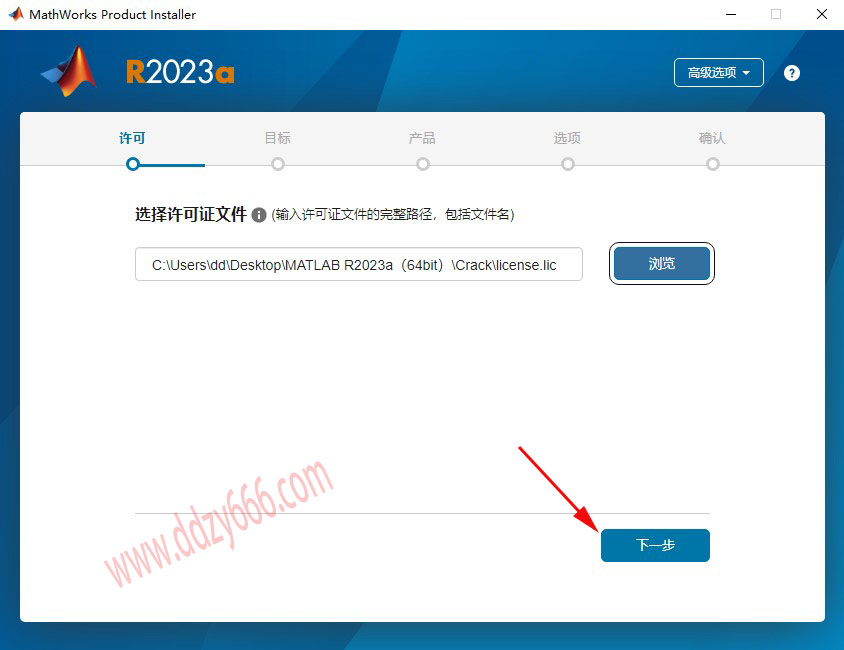Click the 确认 step circle marker
The height and width of the screenshot is (650, 844).
(713, 164)
